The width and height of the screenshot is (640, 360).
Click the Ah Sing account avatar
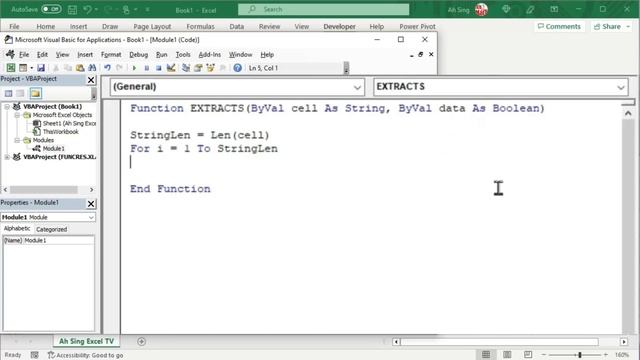(482, 9)
